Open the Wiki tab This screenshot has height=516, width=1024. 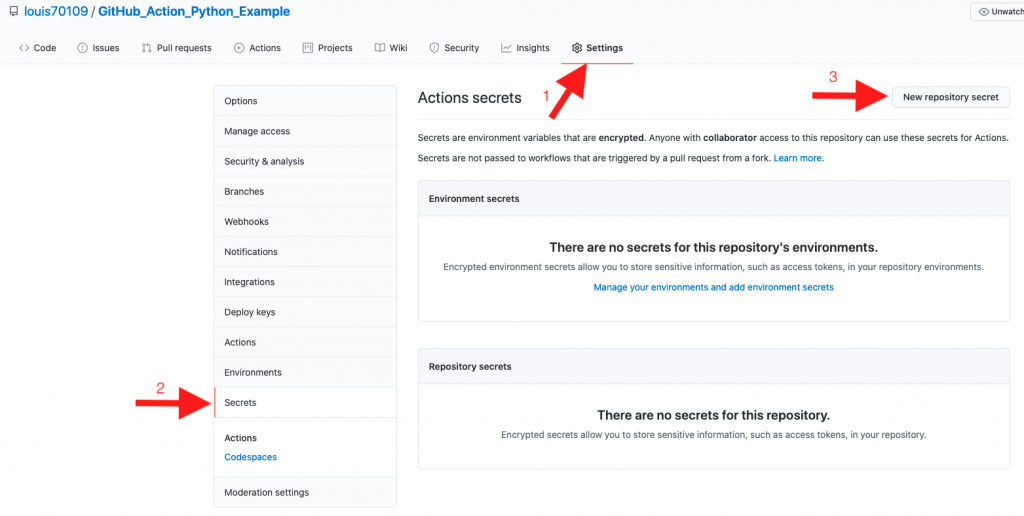[391, 48]
